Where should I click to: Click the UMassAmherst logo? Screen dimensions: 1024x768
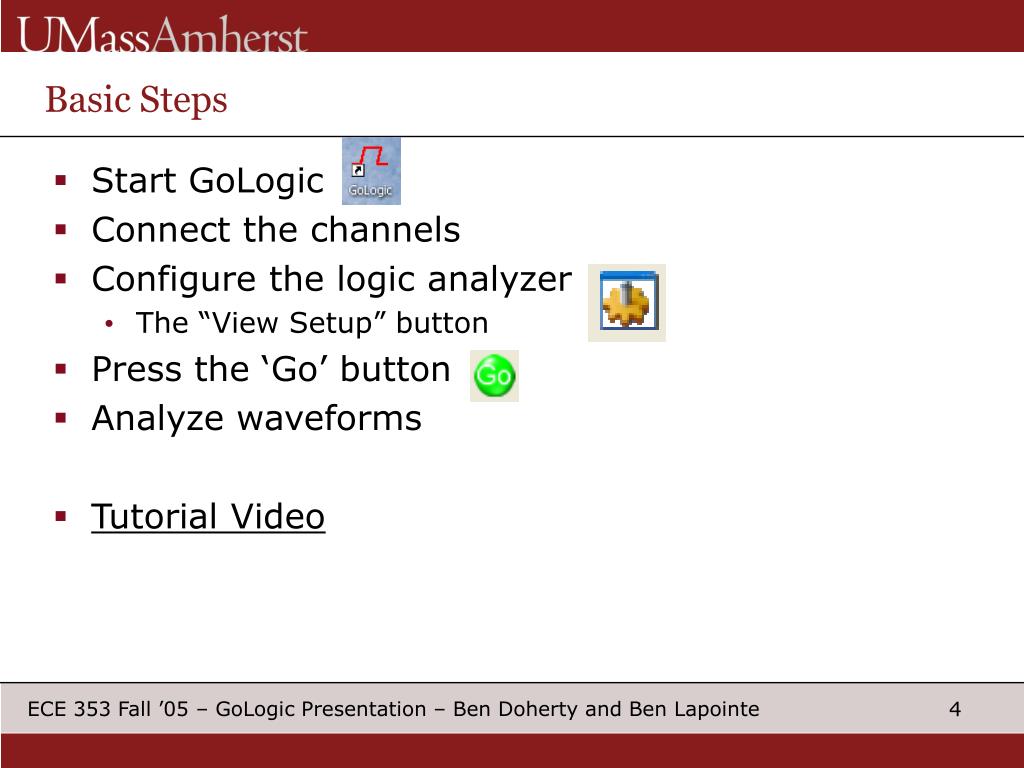tap(162, 34)
